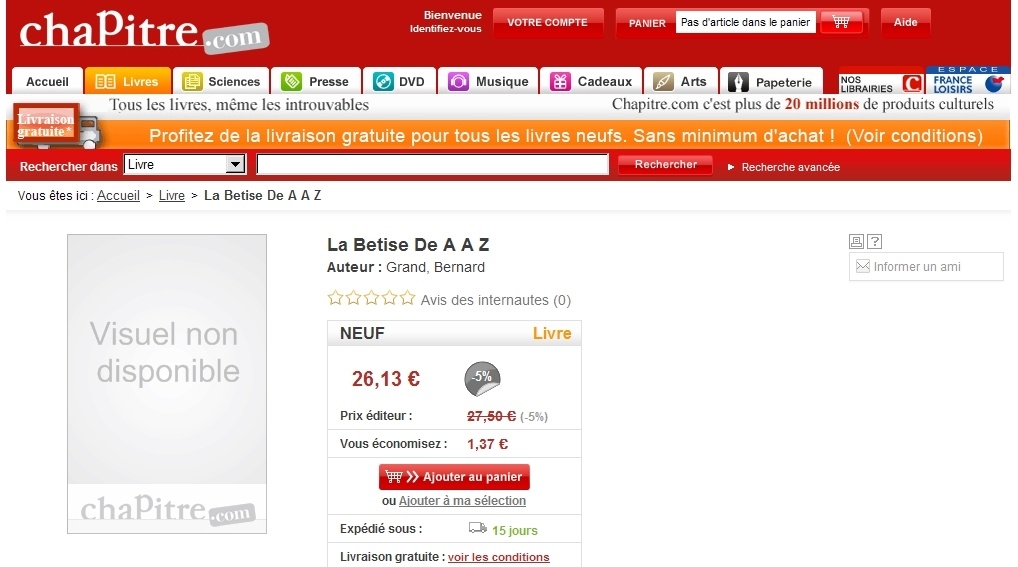Viewport: 1018px width, 567px height.
Task: Click the search text input field
Action: [432, 164]
